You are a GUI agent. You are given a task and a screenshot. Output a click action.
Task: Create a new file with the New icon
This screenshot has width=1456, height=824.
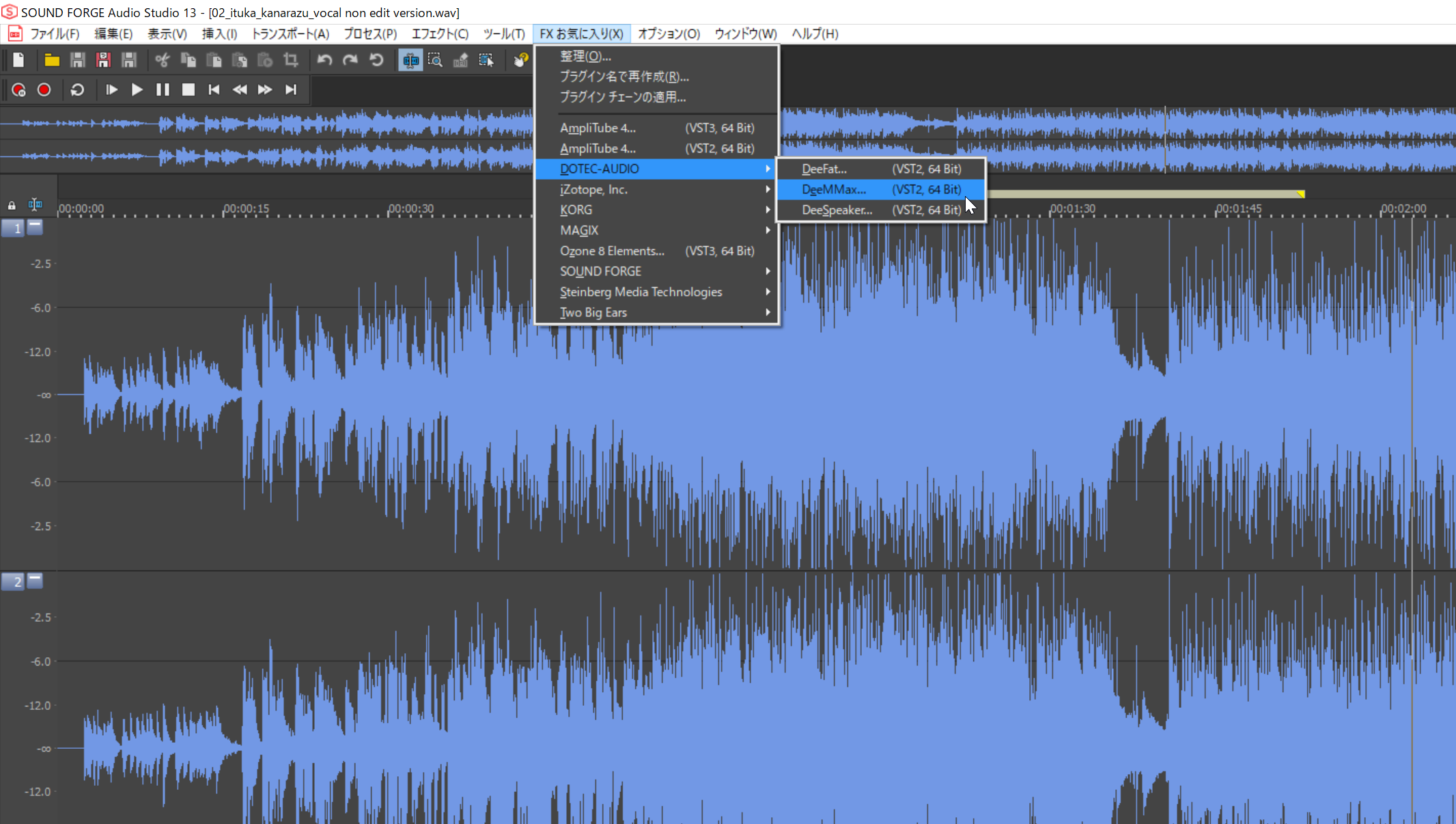pyautogui.click(x=18, y=60)
